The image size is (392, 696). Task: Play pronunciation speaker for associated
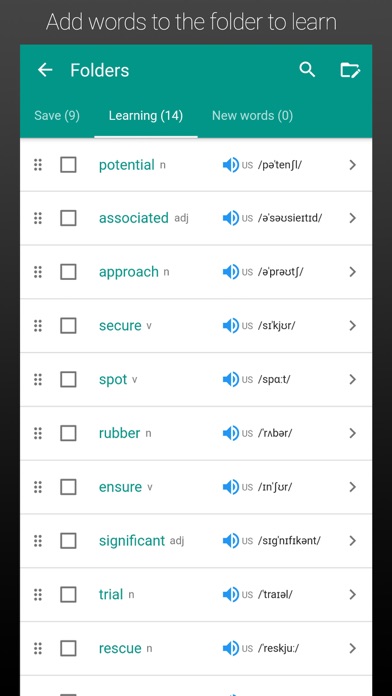click(231, 218)
